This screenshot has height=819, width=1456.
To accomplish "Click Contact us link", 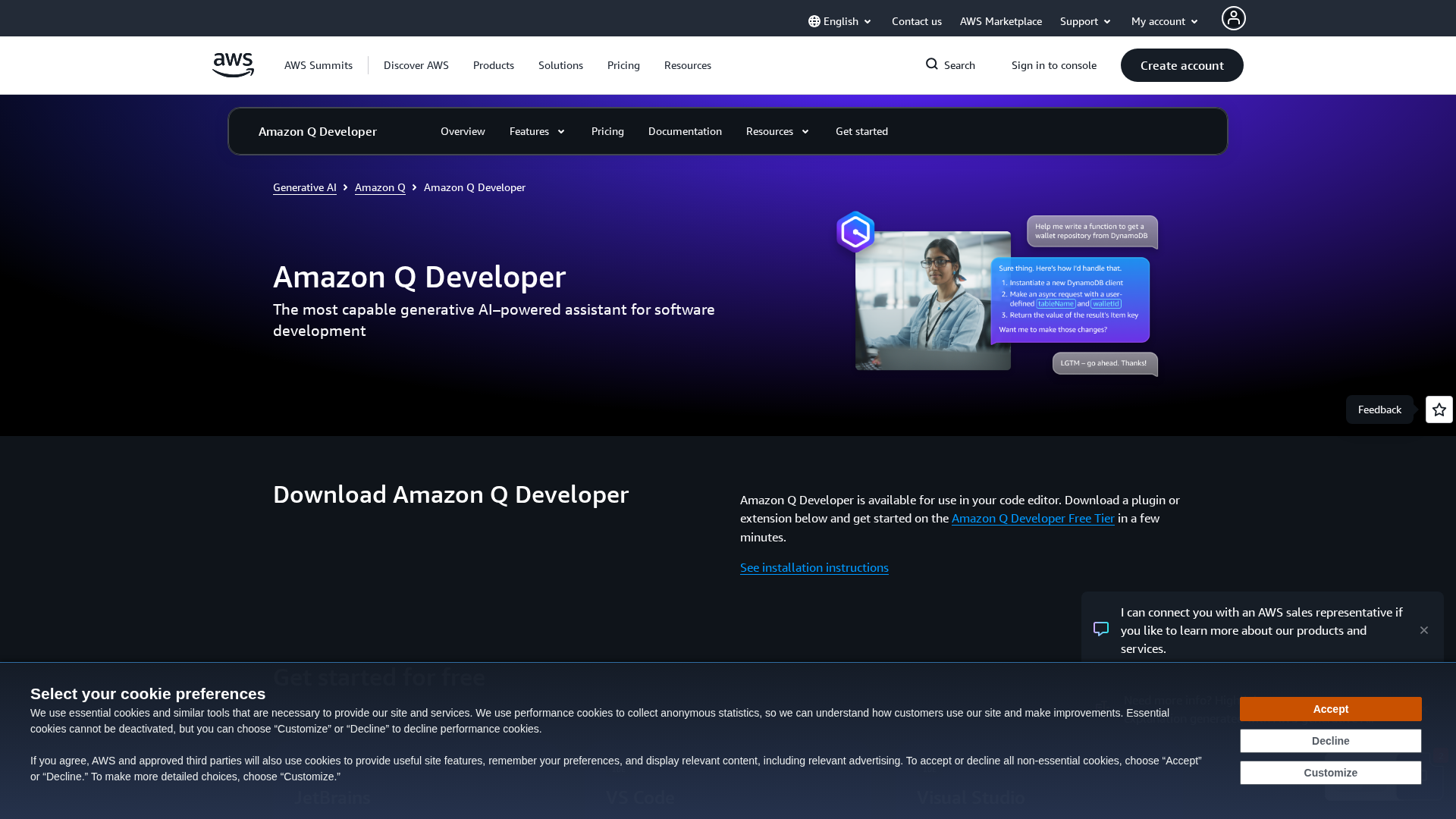I will [x=917, y=21].
